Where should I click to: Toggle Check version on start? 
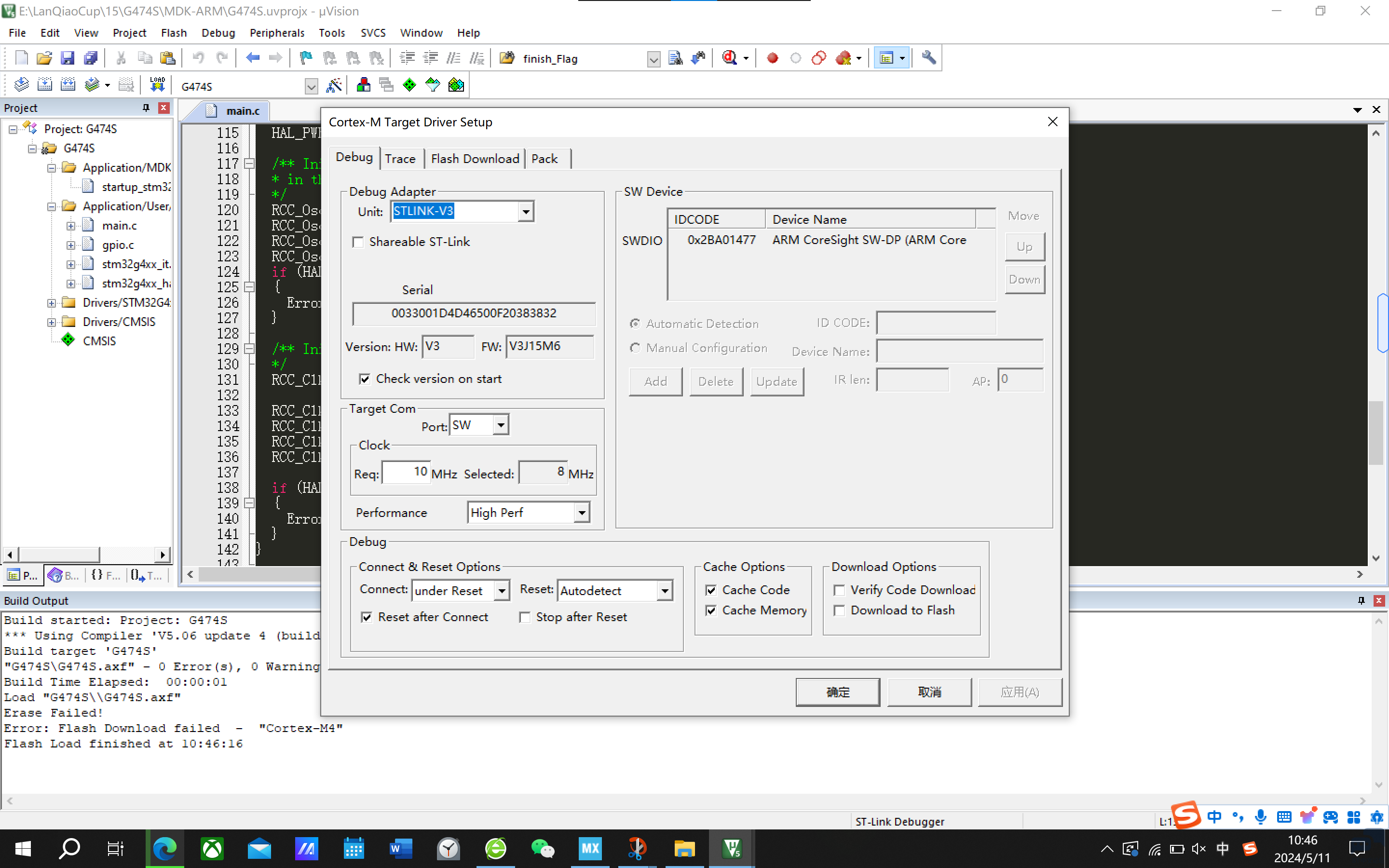(365, 379)
